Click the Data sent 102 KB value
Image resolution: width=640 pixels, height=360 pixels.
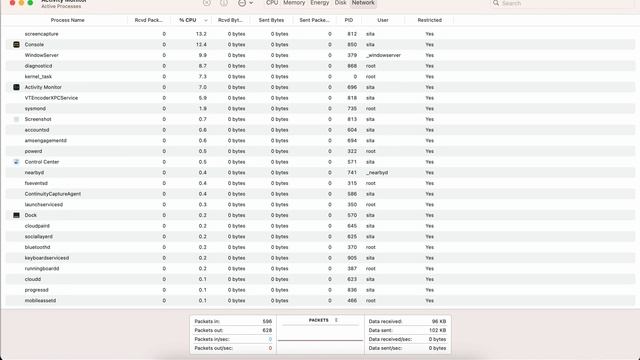pos(438,330)
